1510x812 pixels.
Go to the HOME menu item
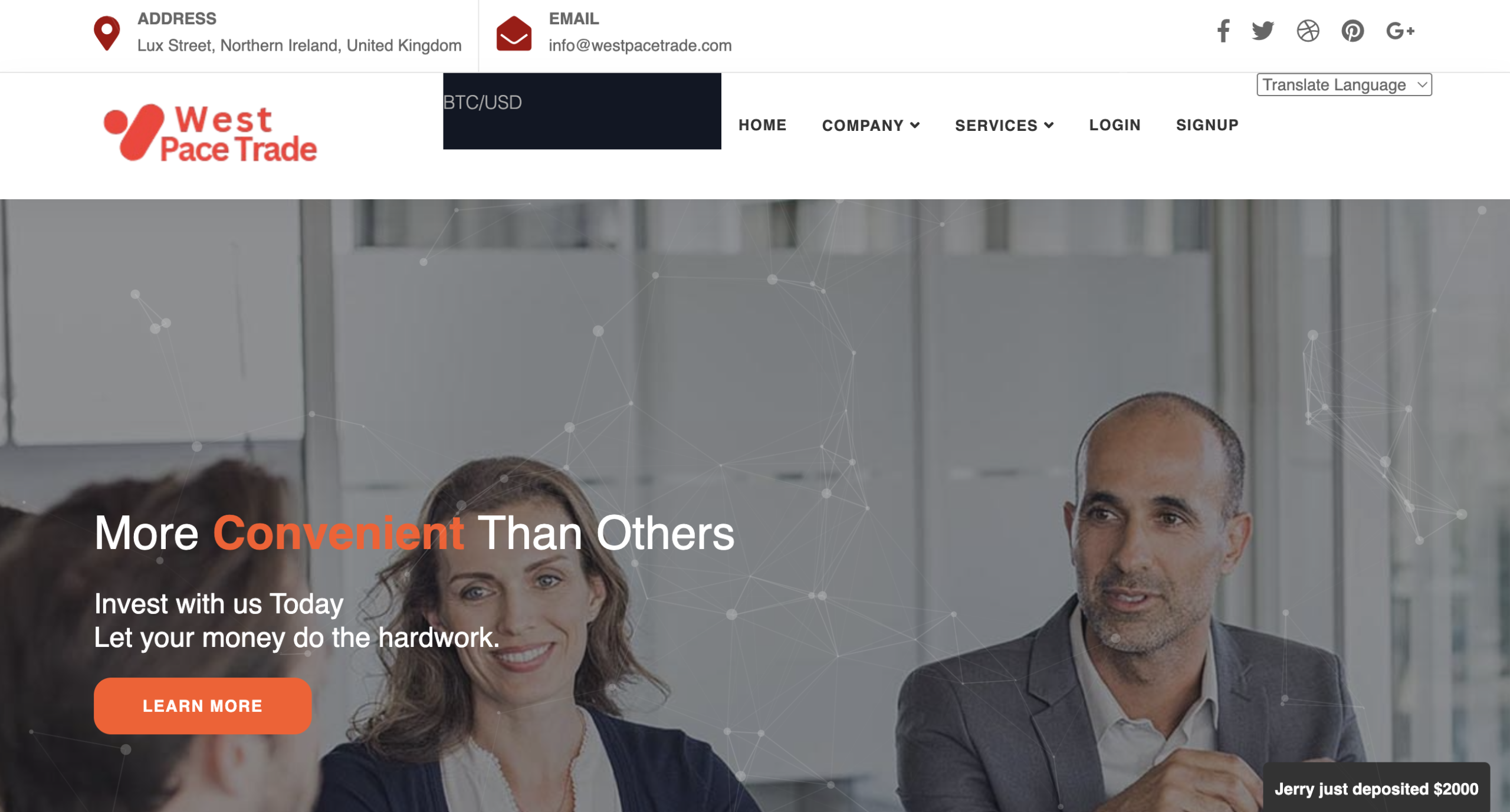(x=763, y=125)
